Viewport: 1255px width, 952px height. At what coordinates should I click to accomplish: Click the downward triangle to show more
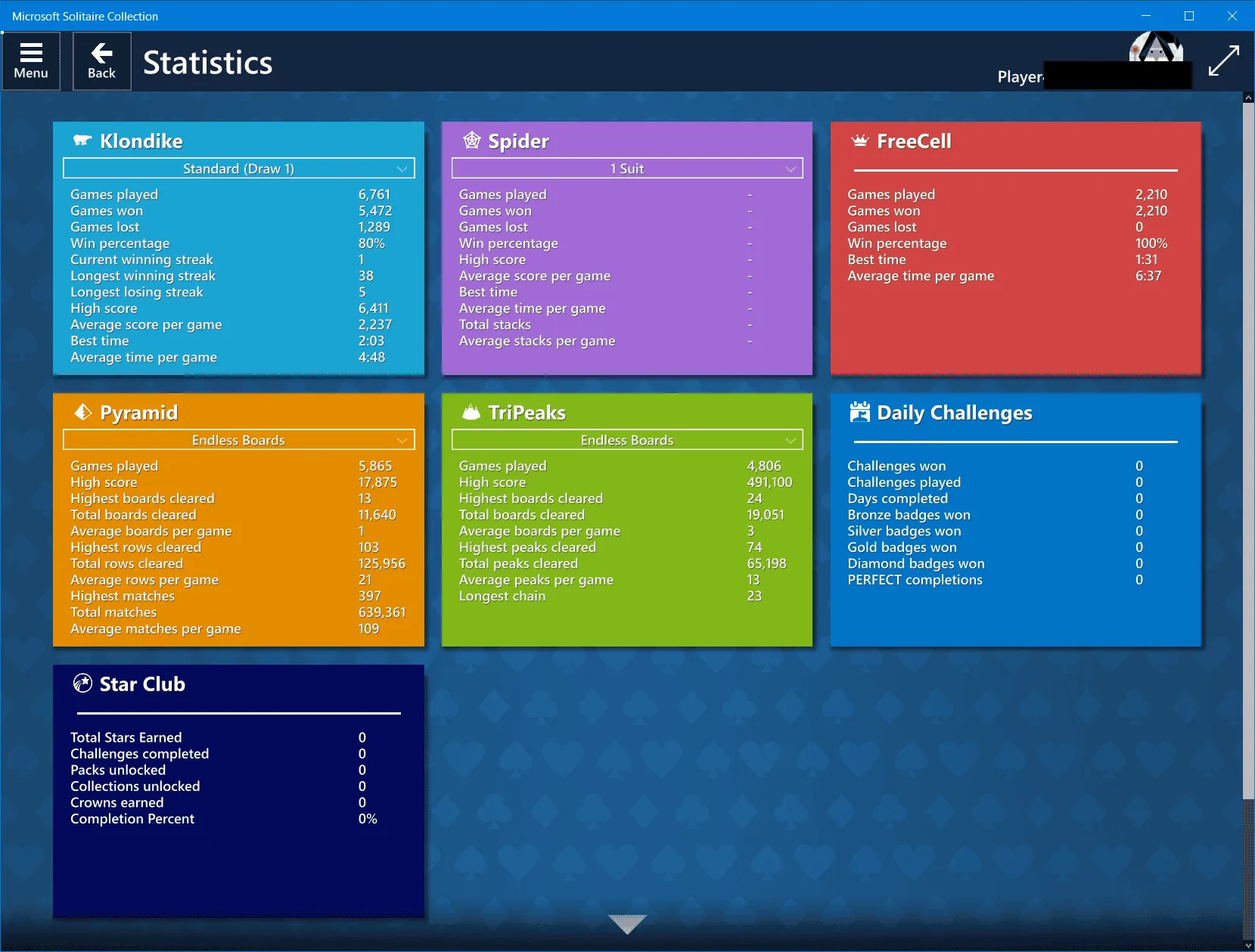(627, 924)
